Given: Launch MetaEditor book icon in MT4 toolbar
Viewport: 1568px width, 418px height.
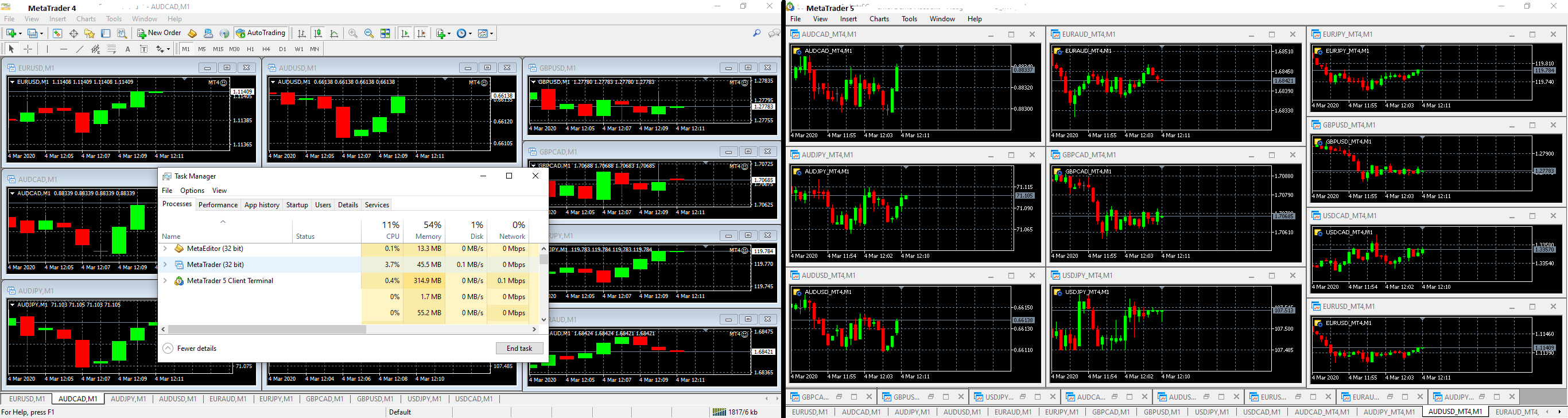Looking at the screenshot, I should pyautogui.click(x=192, y=33).
